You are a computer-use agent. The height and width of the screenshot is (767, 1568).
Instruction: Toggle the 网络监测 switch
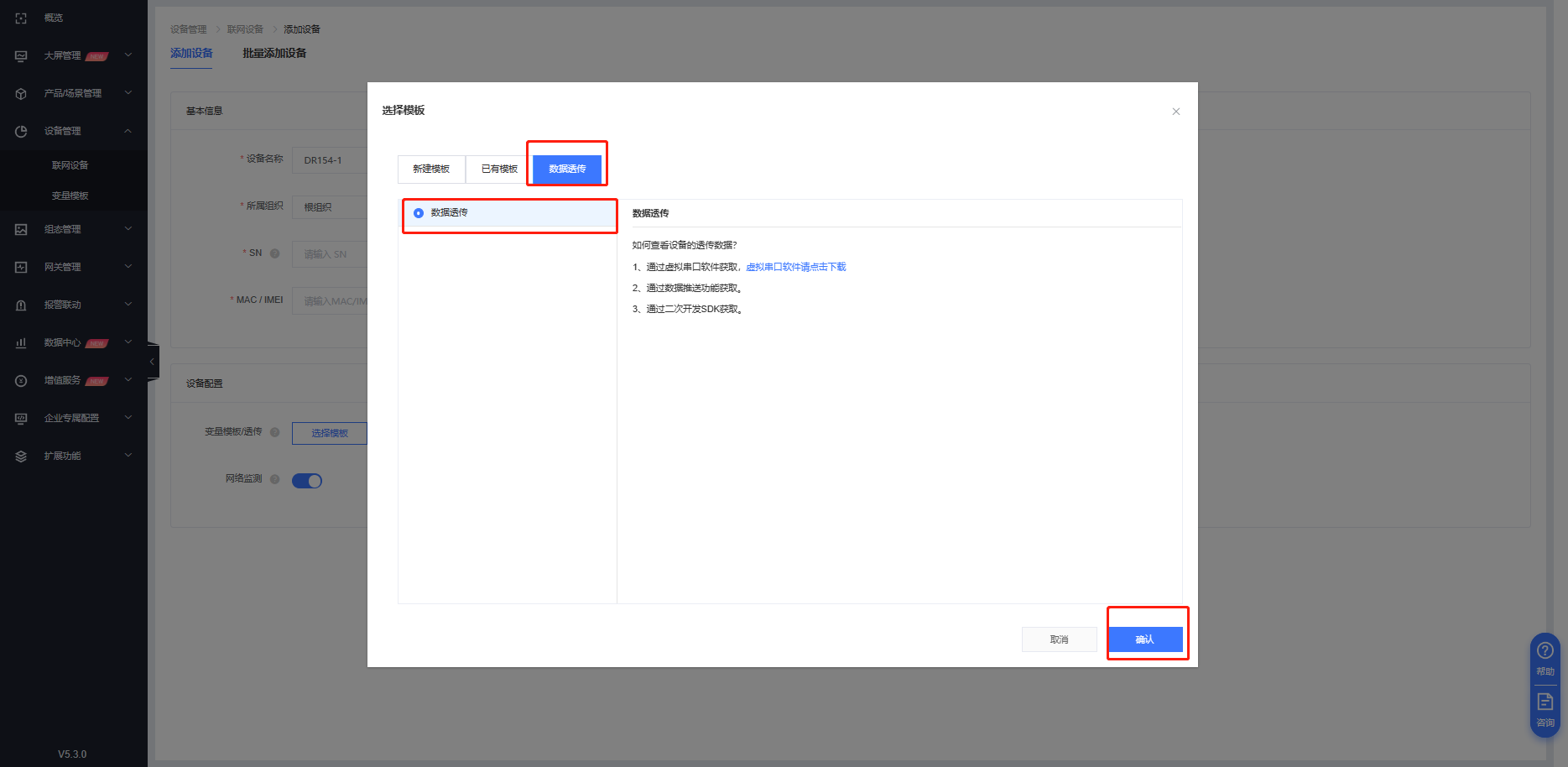click(307, 481)
